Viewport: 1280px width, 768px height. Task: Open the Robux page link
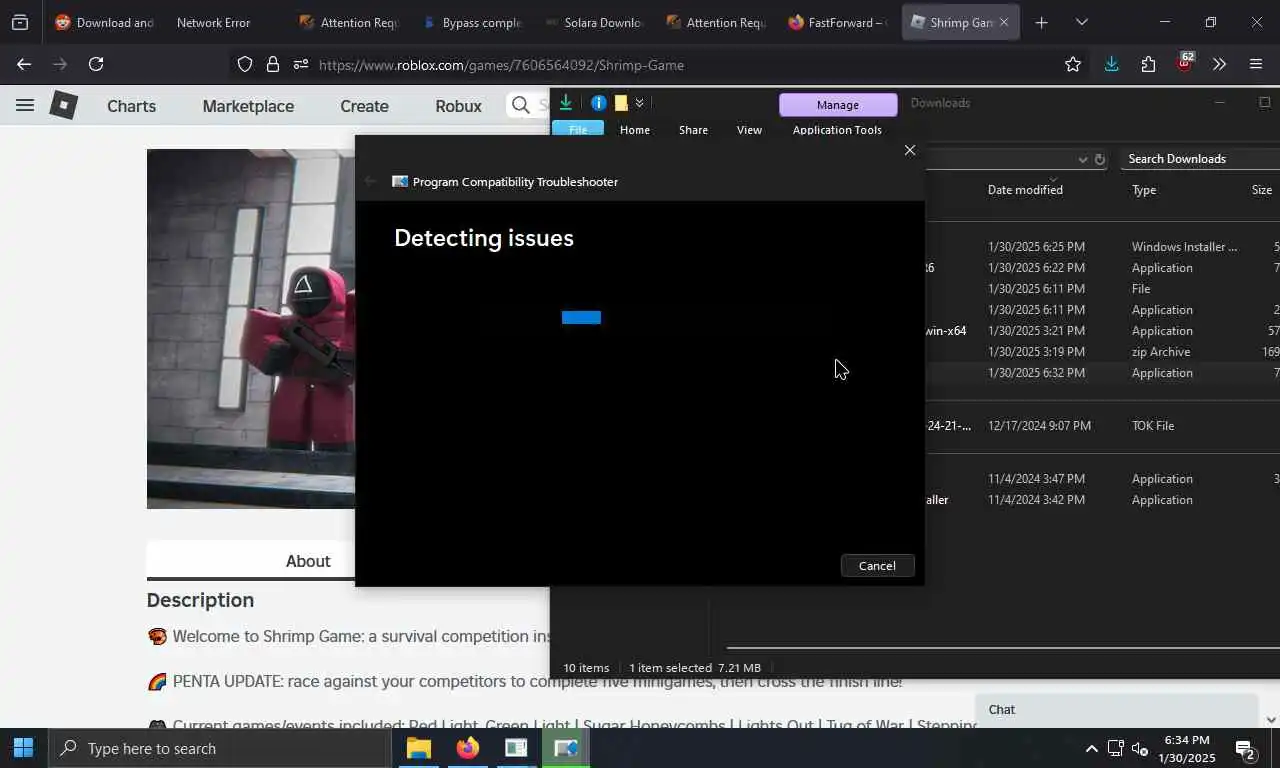click(458, 106)
